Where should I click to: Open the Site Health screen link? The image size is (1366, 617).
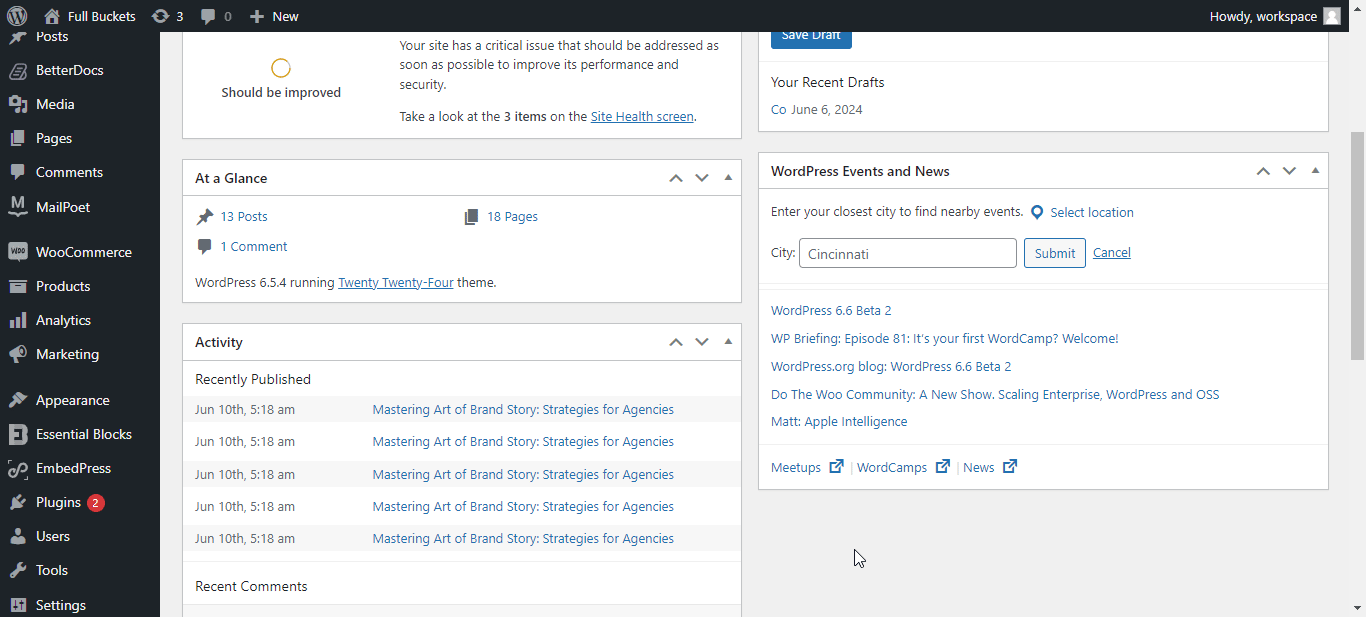[642, 116]
